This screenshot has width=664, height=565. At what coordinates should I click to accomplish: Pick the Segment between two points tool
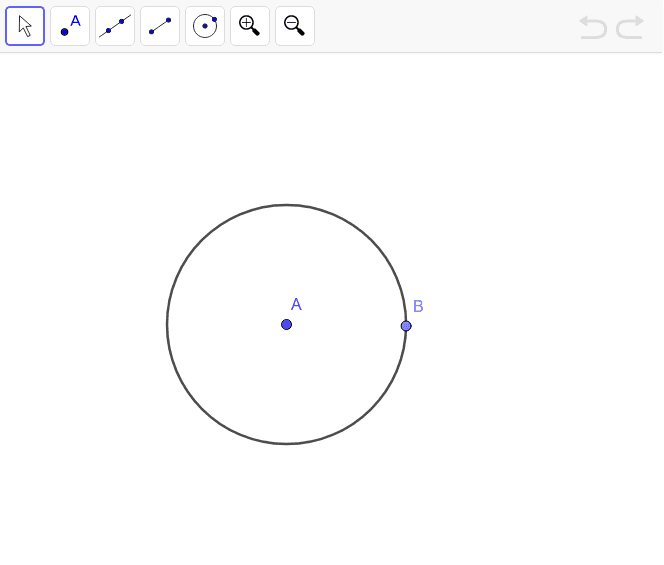(160, 26)
